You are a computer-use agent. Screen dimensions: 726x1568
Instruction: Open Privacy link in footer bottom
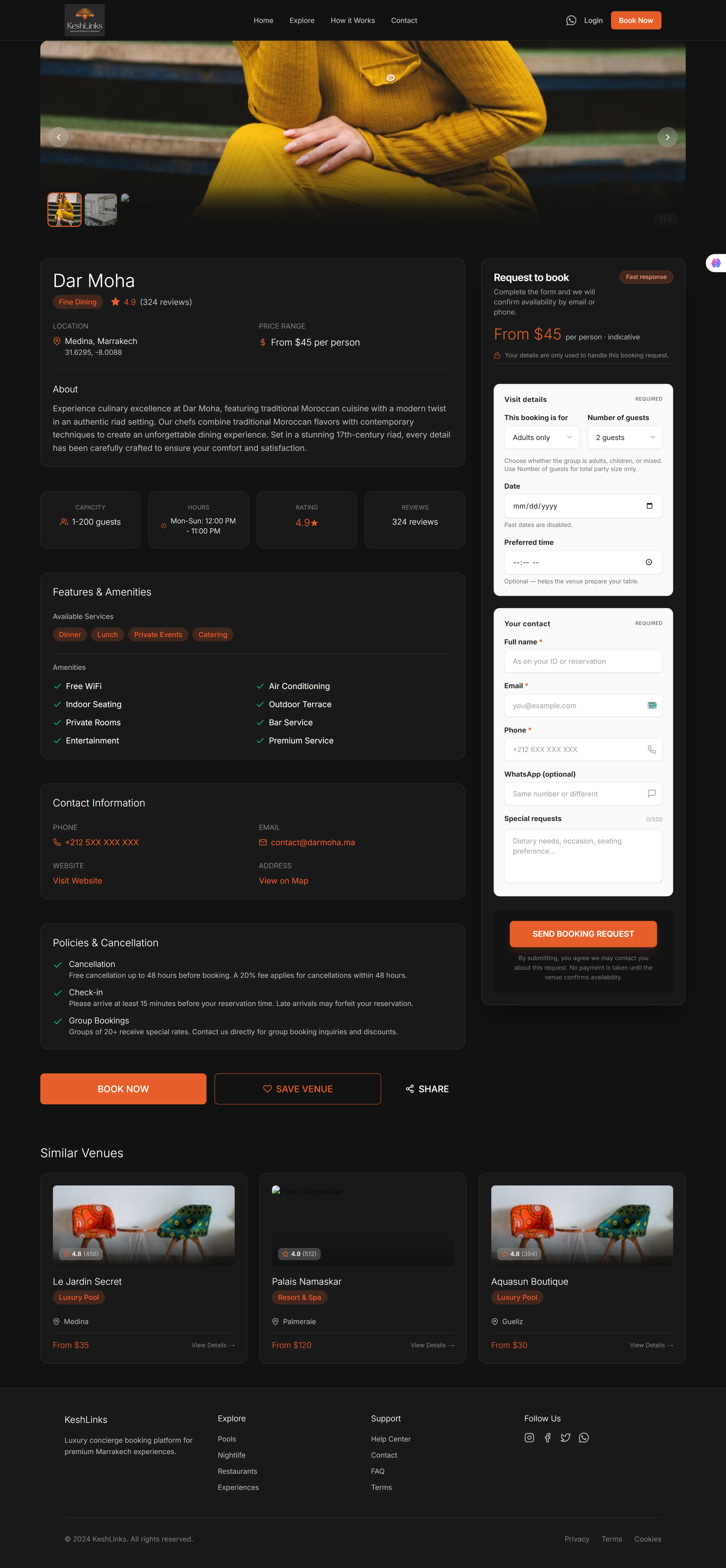pos(577,1539)
